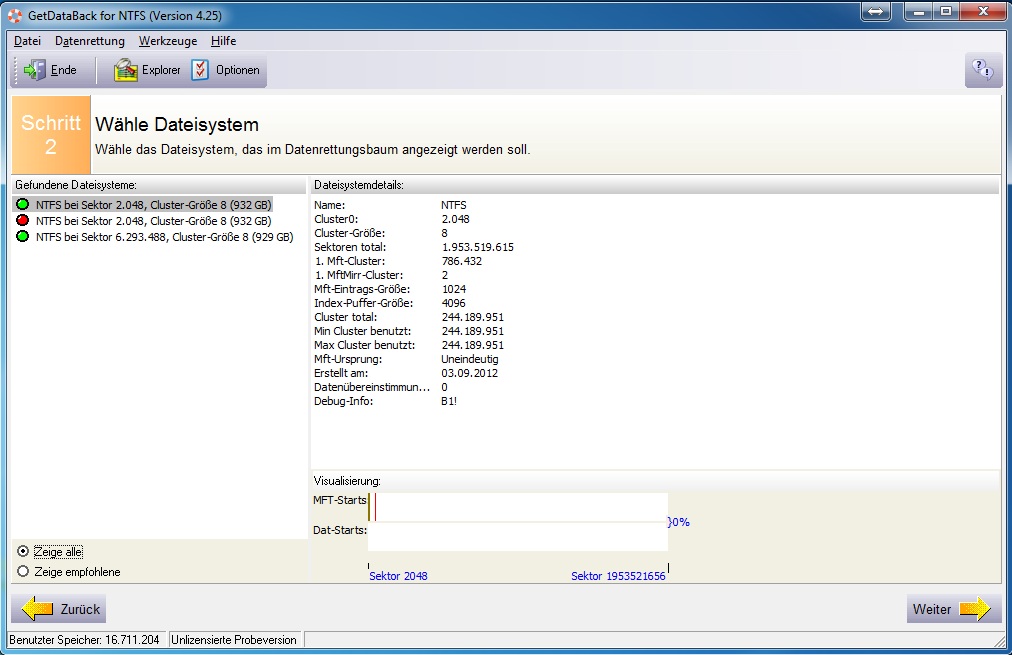Click 'Index-Puffer-Größe' value 4096
This screenshot has width=1012, height=655.
pyautogui.click(x=454, y=303)
